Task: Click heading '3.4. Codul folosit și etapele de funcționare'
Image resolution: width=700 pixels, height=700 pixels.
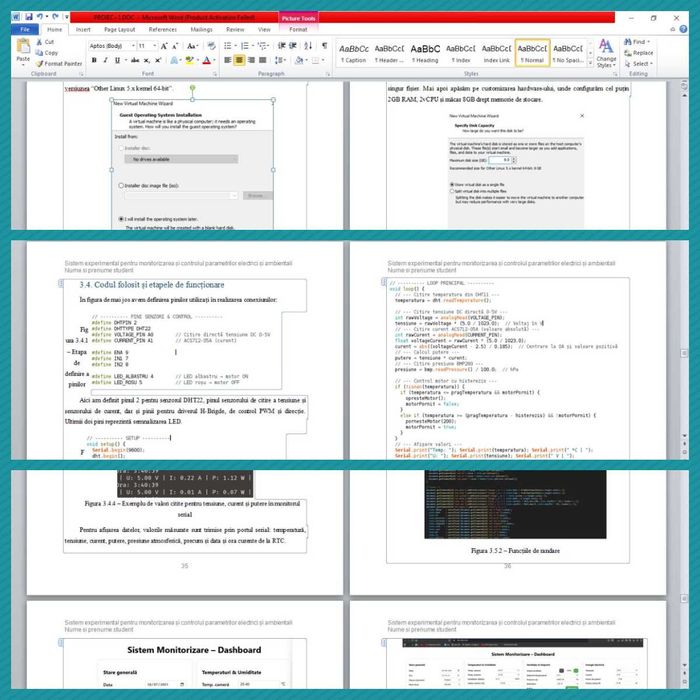Action: [x=152, y=285]
